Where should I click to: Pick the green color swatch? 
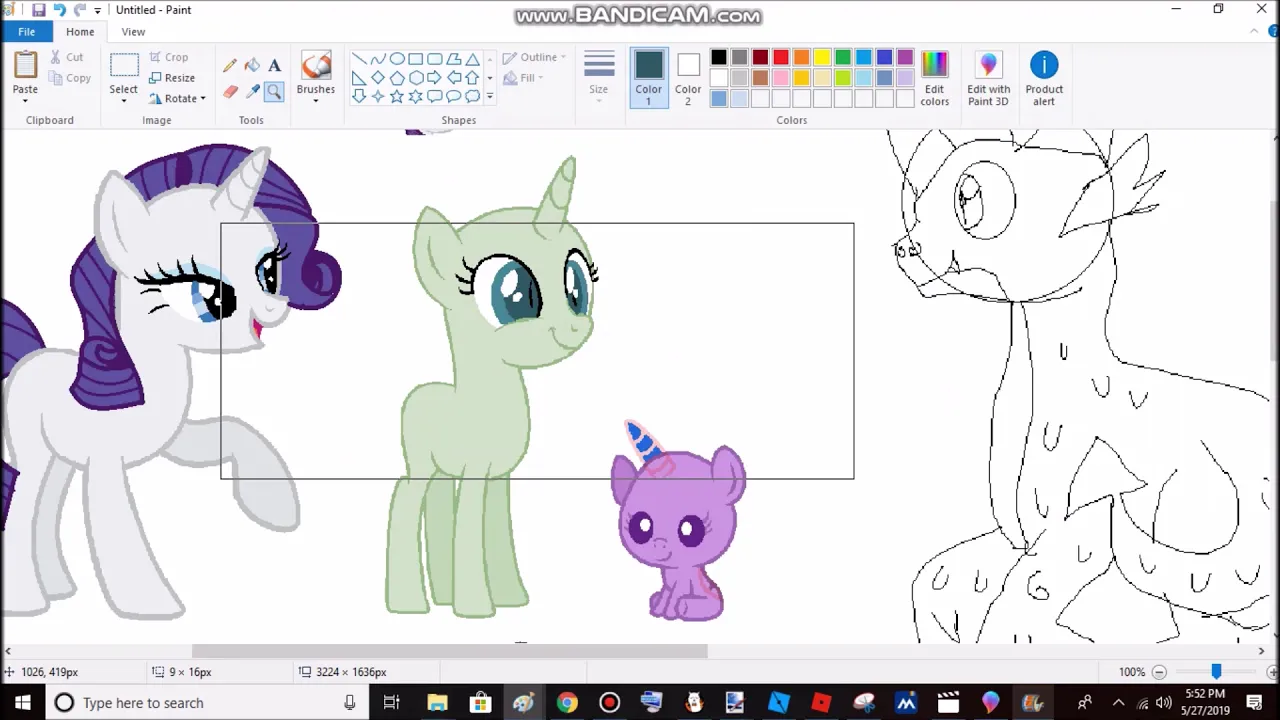click(843, 57)
